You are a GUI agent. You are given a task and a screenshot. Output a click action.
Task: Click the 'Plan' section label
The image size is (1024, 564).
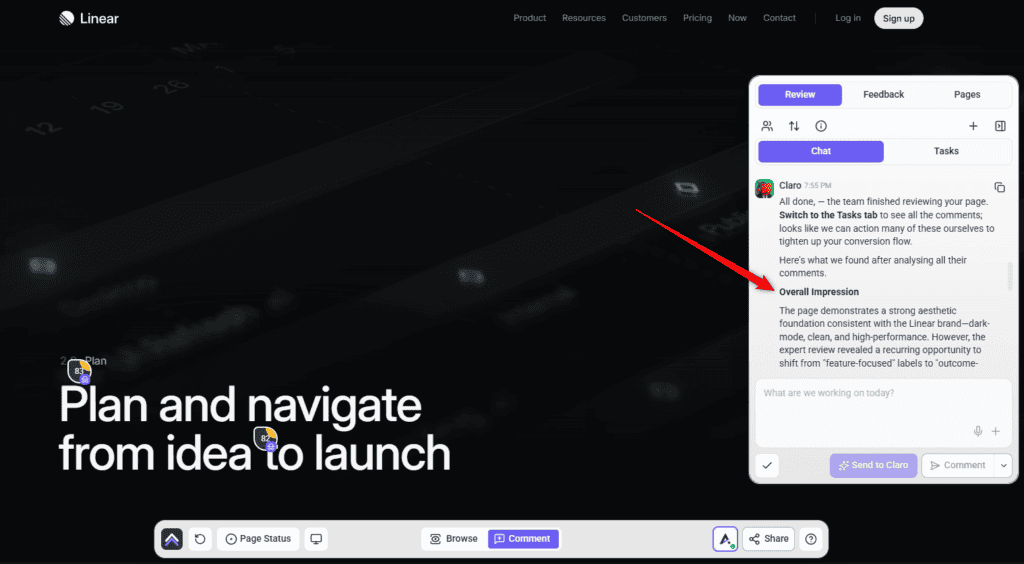pos(95,360)
